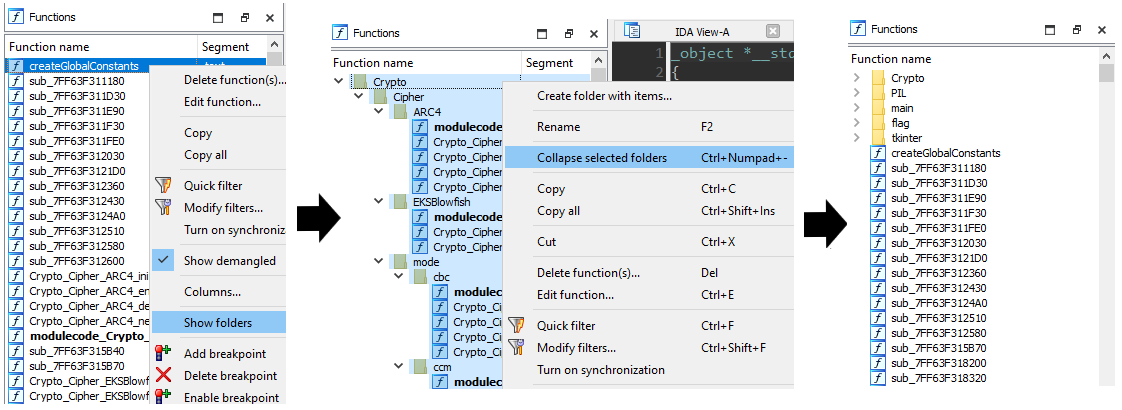The width and height of the screenshot is (1122, 410).
Task: Click the red X Delete breakpoint icon
Action: [164, 375]
